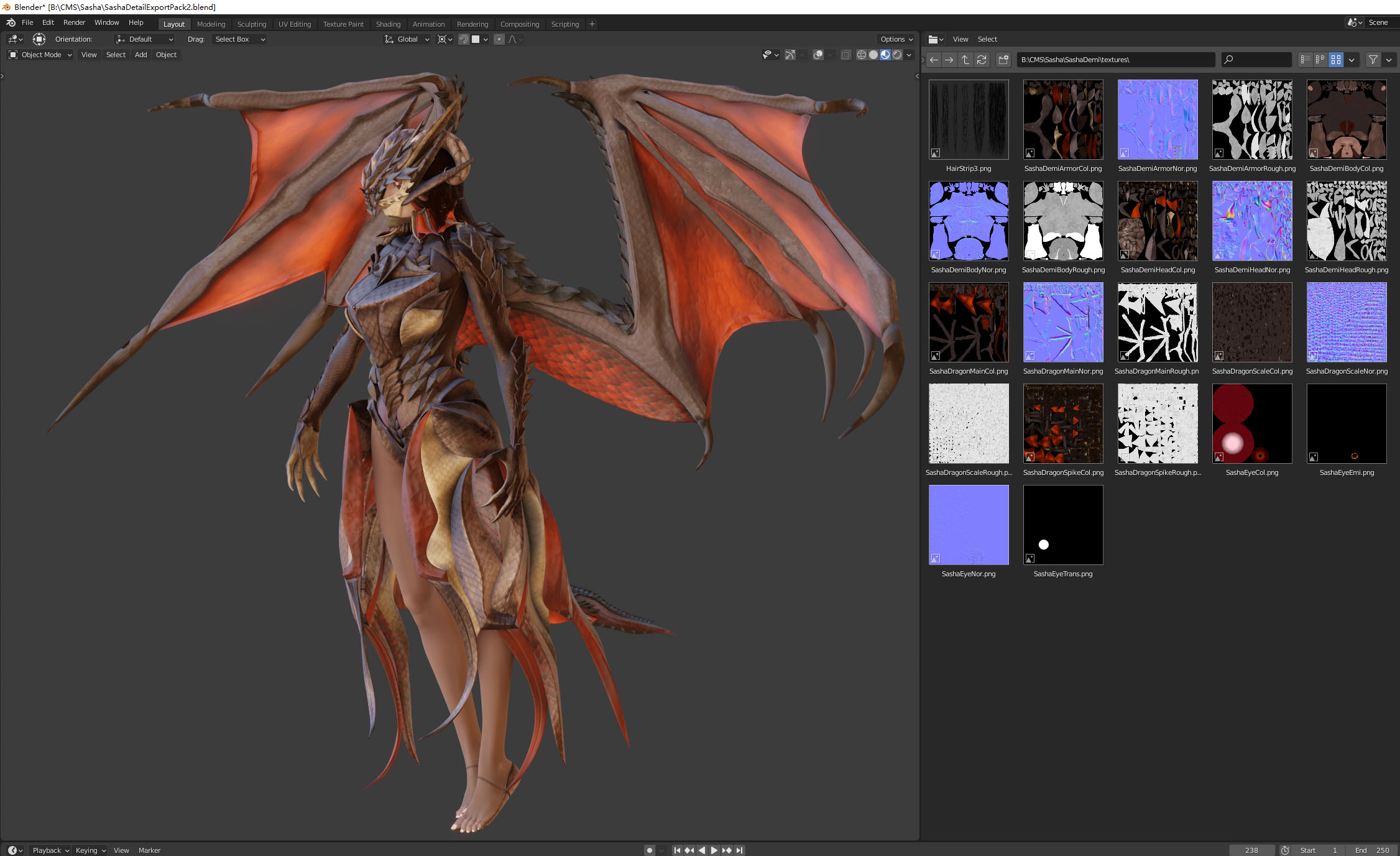Screen dimensions: 1400x856
Task: Click the editor type icon top-left
Action: pos(14,39)
